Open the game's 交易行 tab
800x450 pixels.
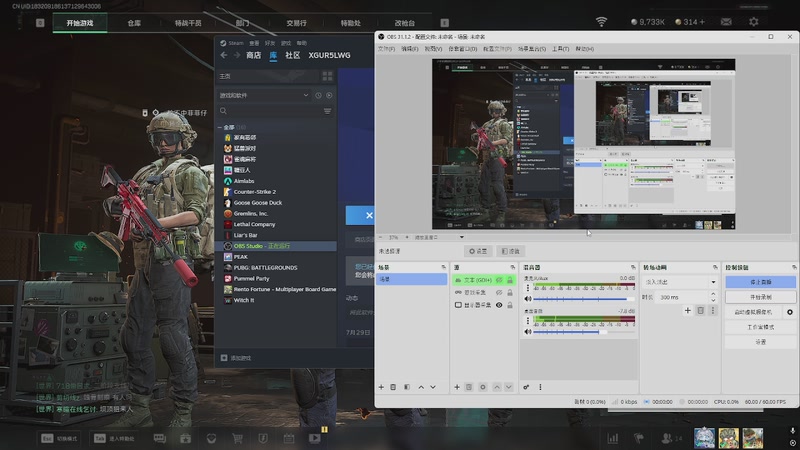(x=296, y=23)
